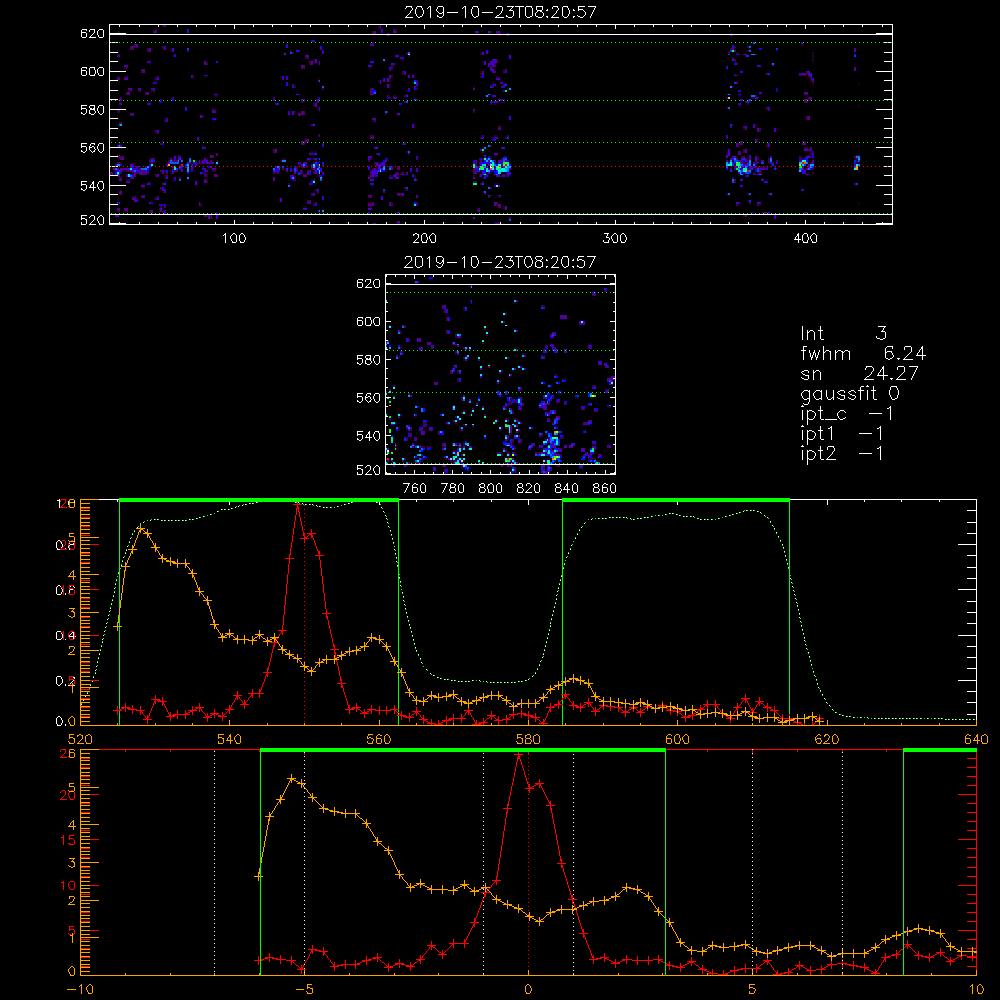This screenshot has height=1000, width=1000.
Task: Click the right thick green bar atop upper profile plot
Action: 676,500
